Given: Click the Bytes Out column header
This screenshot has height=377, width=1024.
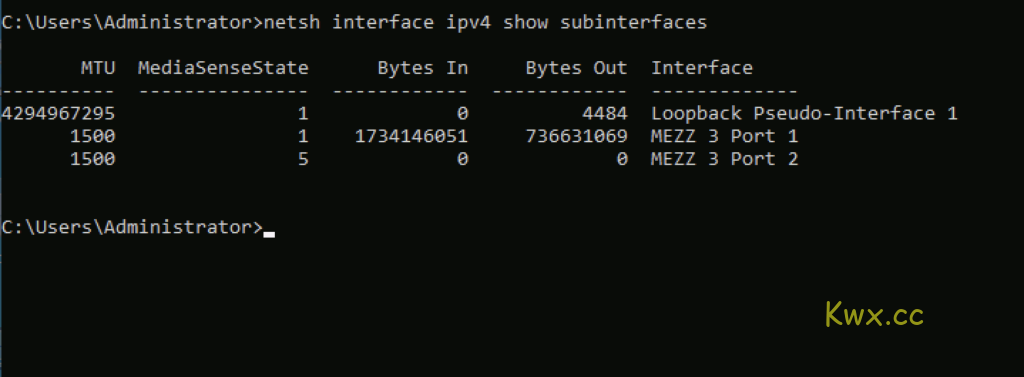Looking at the screenshot, I should click(576, 68).
